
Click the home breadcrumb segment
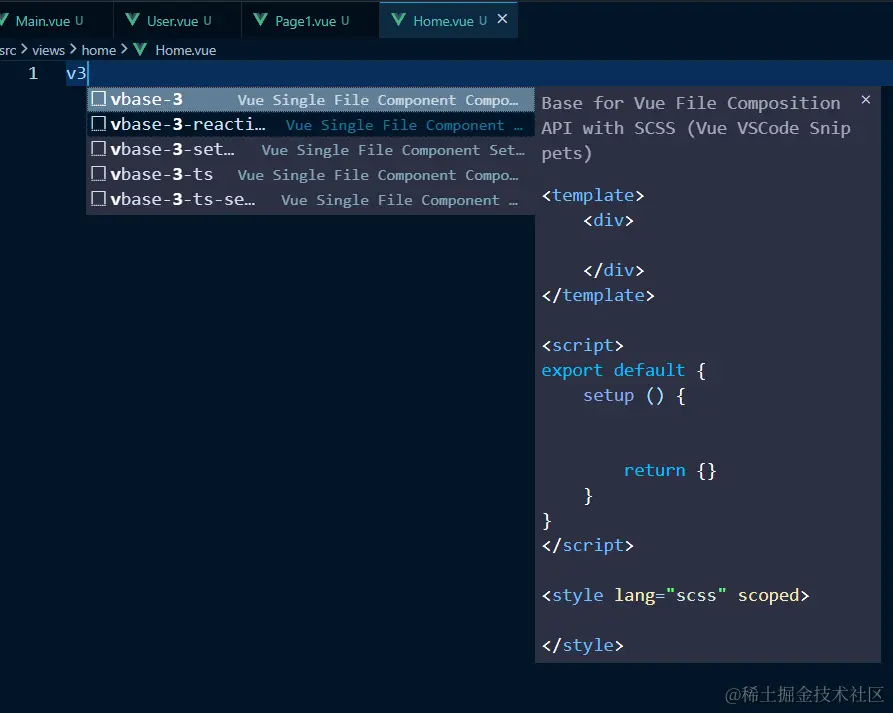[x=99, y=50]
